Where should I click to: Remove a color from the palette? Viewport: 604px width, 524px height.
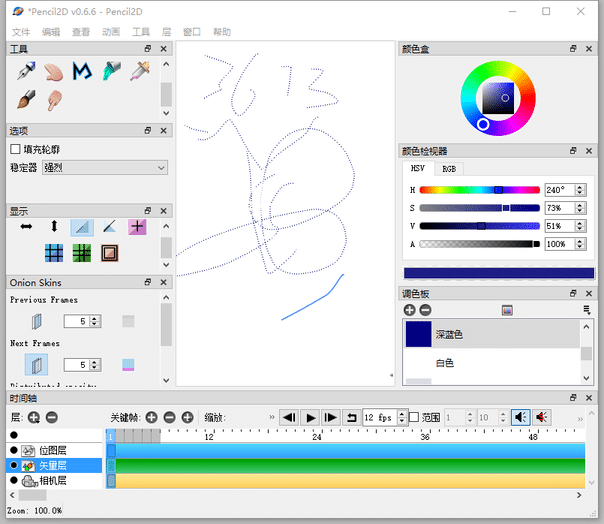coord(425,310)
